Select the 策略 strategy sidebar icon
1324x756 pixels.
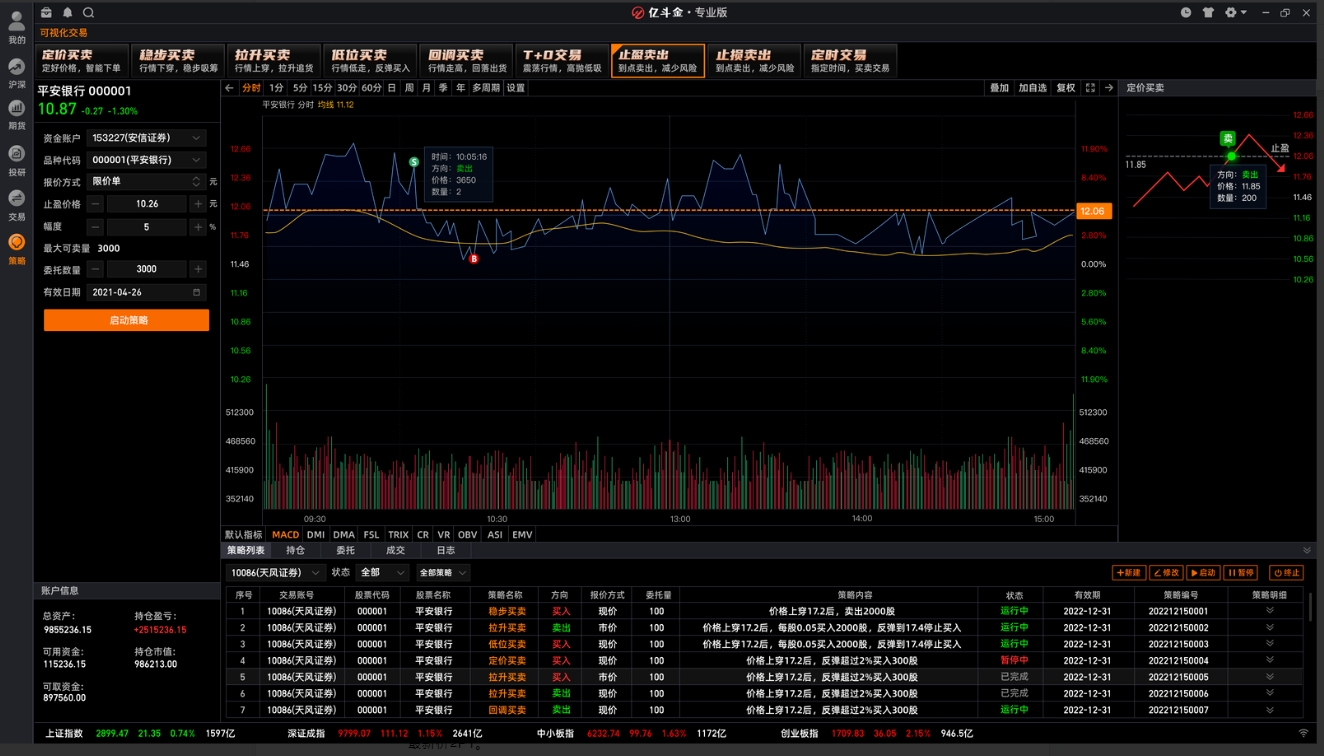click(x=16, y=248)
